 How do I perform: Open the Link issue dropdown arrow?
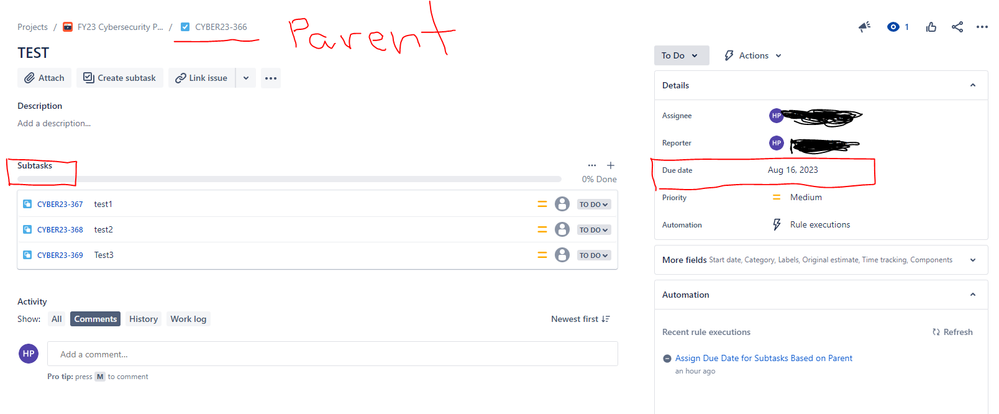pyautogui.click(x=245, y=78)
